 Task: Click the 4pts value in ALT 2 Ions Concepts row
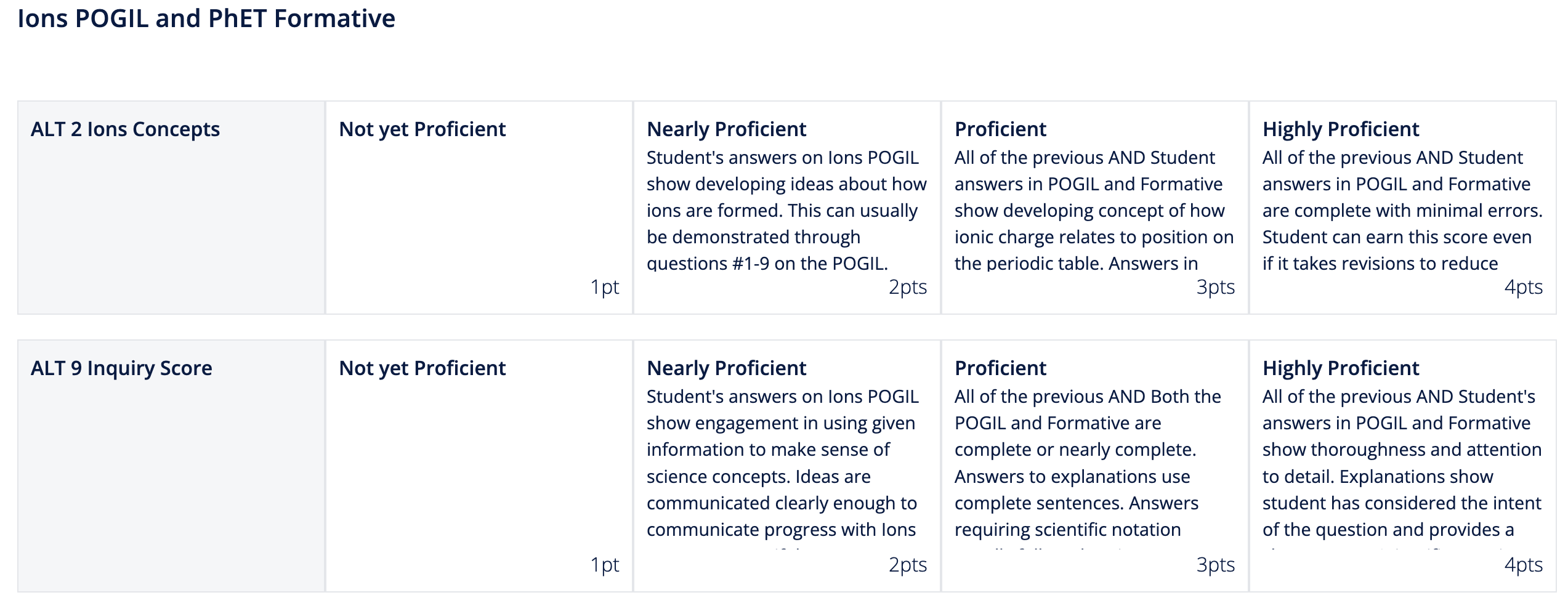point(1523,287)
